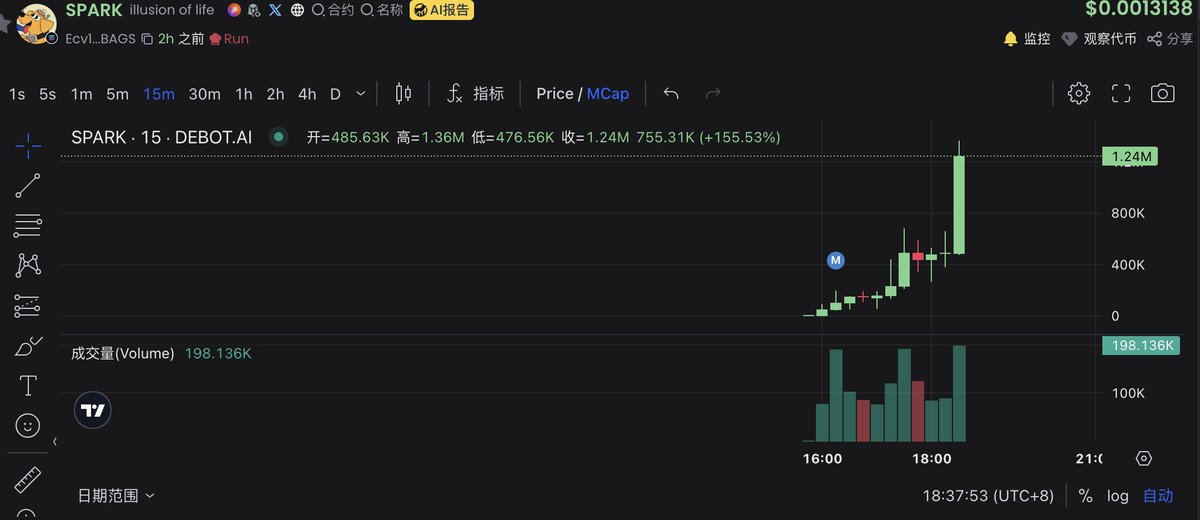Click the favorite star beside the token avatar
The width and height of the screenshot is (1200, 520).
(x=5, y=24)
